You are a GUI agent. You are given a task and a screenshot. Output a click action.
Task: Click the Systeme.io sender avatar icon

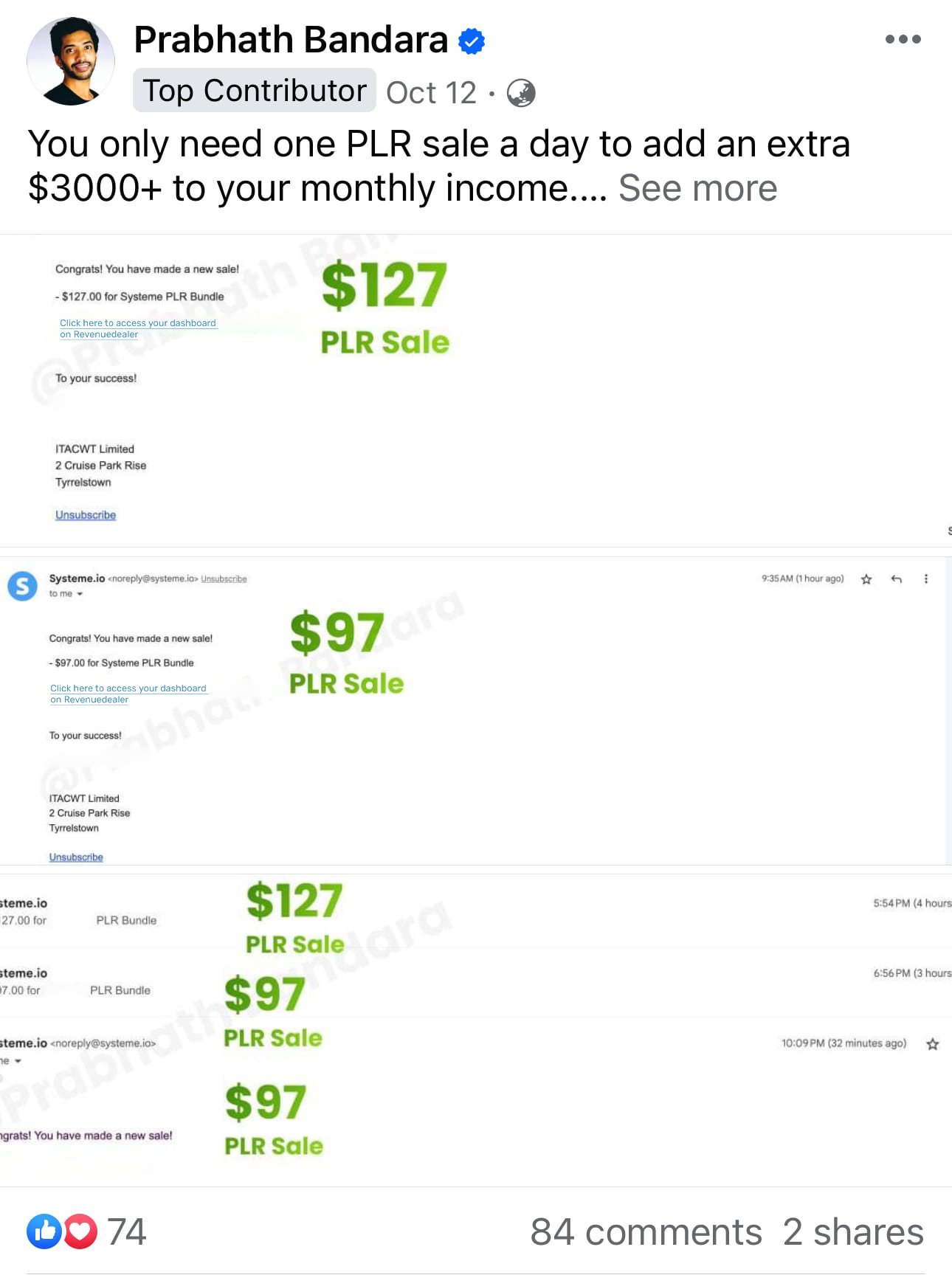(23, 586)
